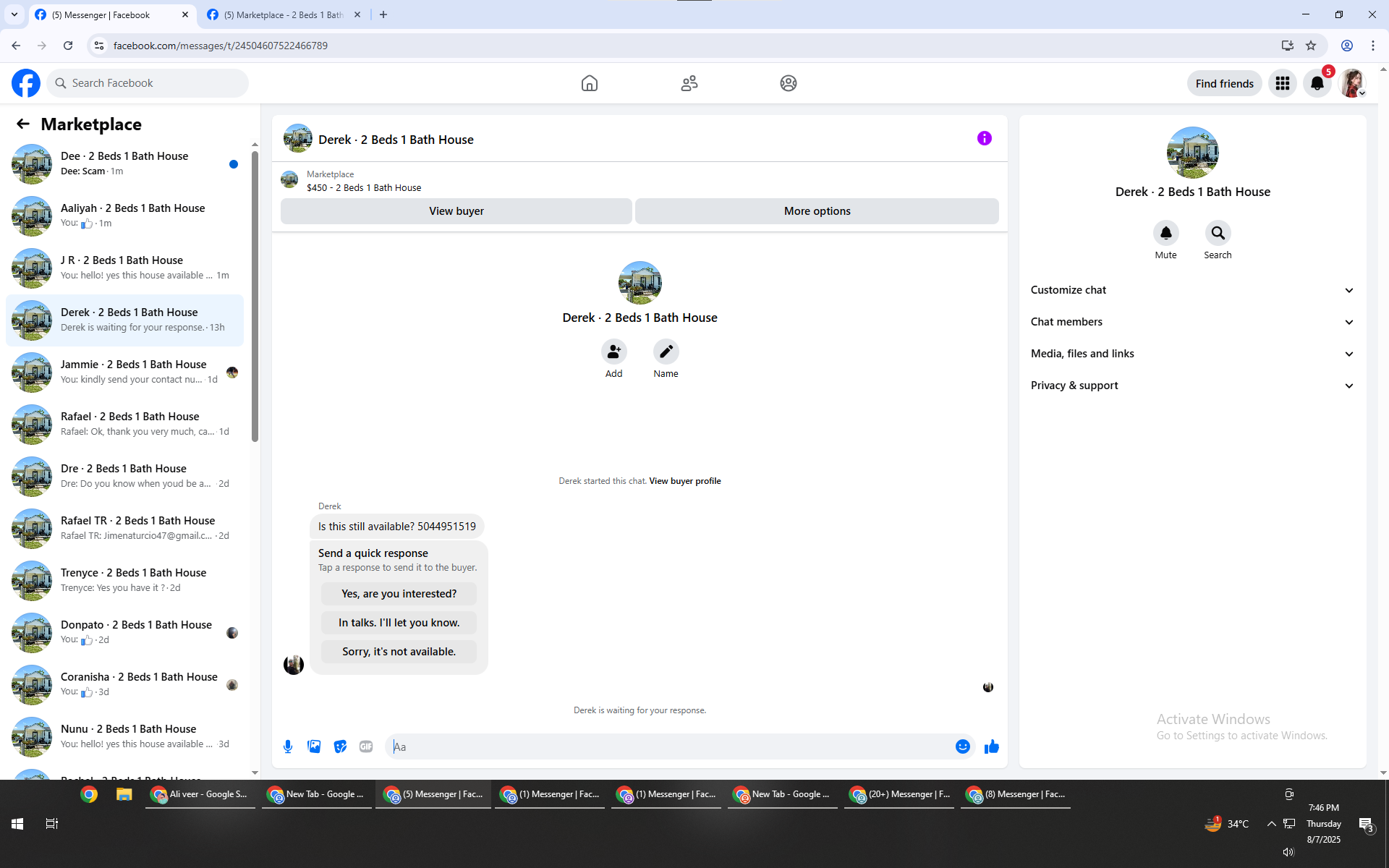Open File Explorer from taskbar

click(124, 794)
